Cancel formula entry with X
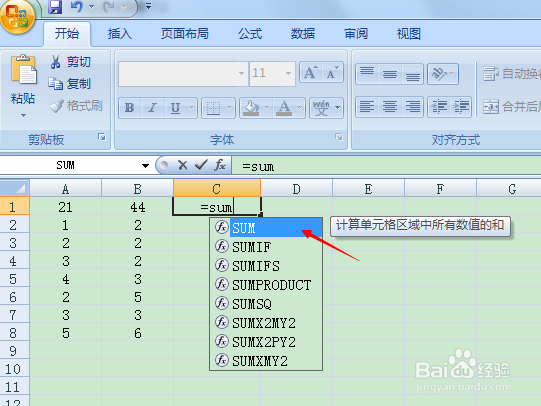541x406 pixels. tap(183, 165)
